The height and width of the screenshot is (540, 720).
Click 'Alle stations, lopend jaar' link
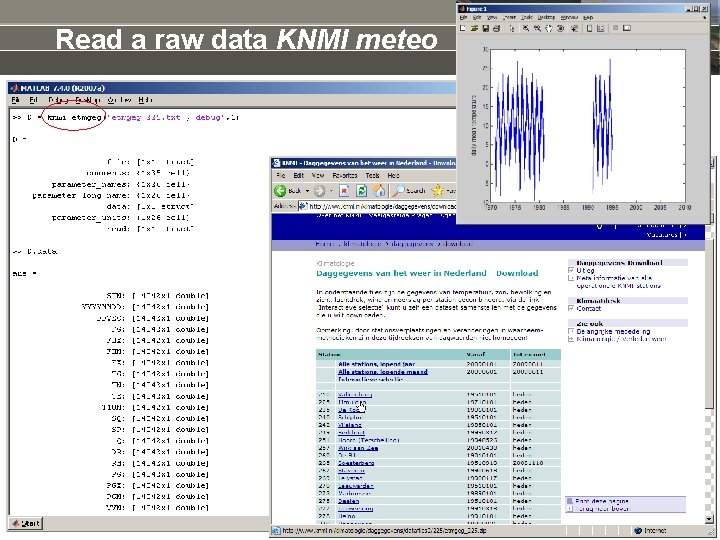coord(377,364)
